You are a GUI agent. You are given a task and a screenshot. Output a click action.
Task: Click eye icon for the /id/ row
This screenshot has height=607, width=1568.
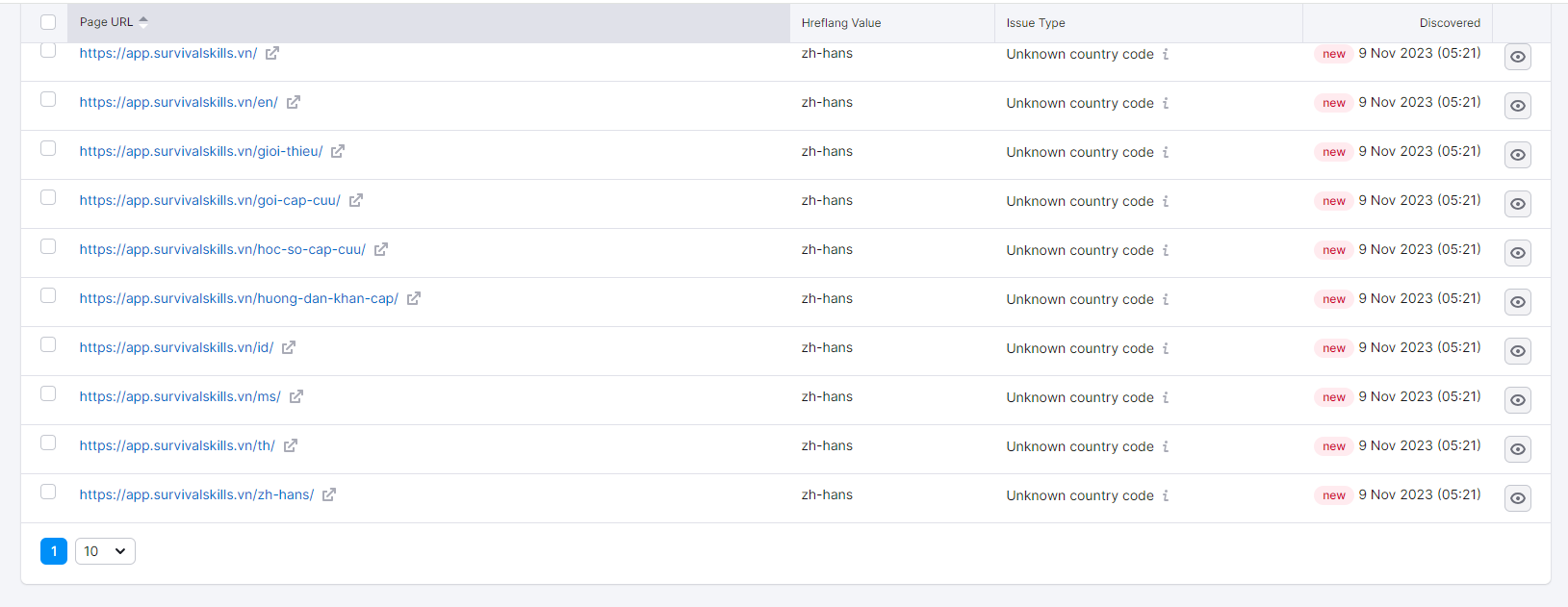[1518, 351]
